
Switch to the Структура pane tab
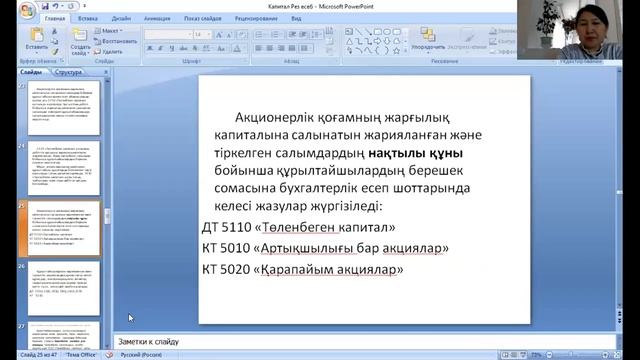68,72
